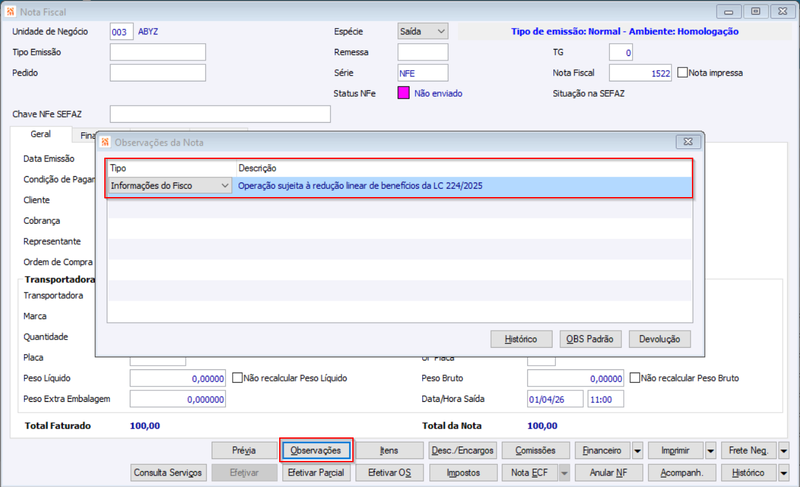
Task: Click the Efetivar OS button
Action: click(389, 473)
